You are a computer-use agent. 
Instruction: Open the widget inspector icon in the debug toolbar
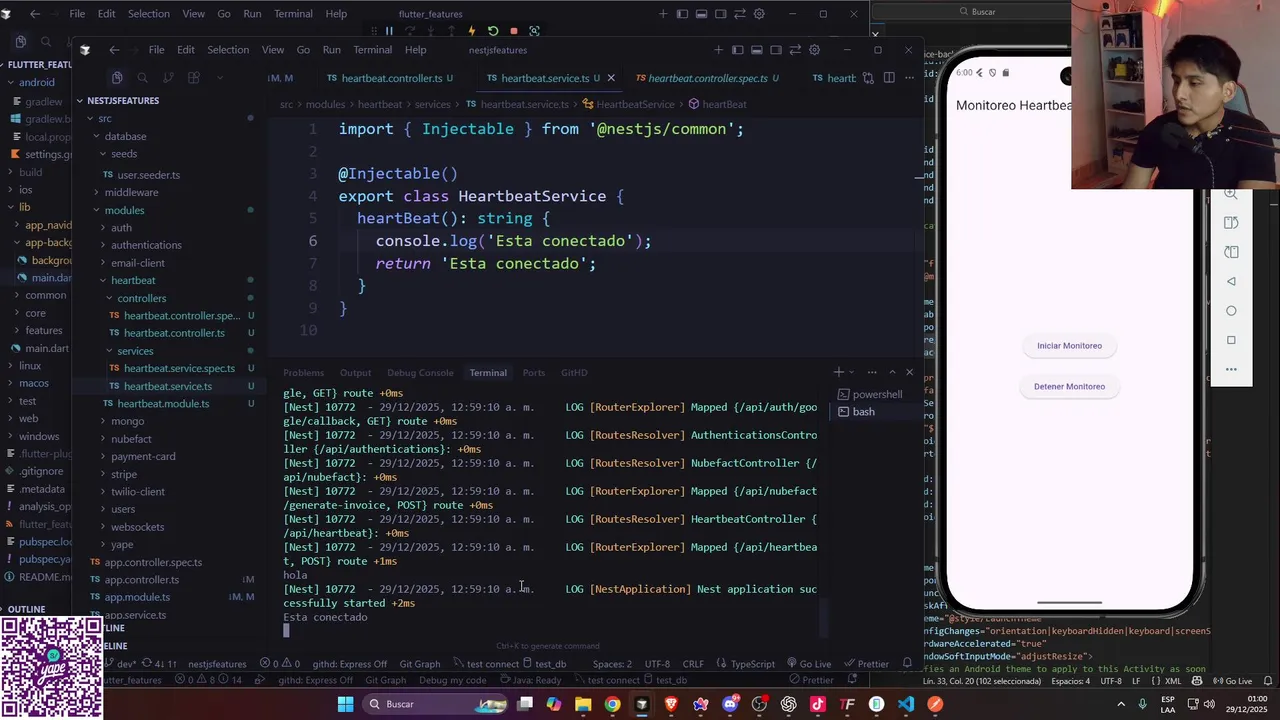(x=534, y=31)
